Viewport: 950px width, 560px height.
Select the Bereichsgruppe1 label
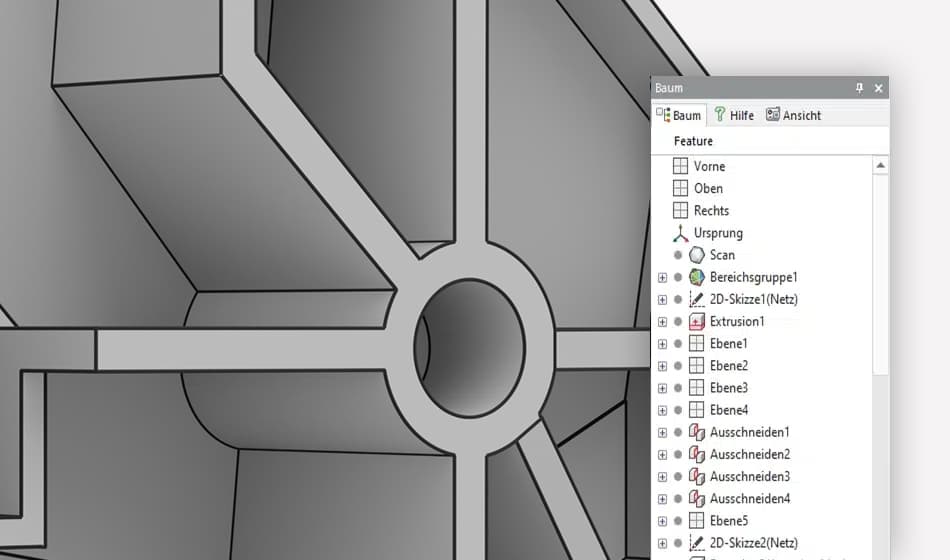click(x=754, y=277)
